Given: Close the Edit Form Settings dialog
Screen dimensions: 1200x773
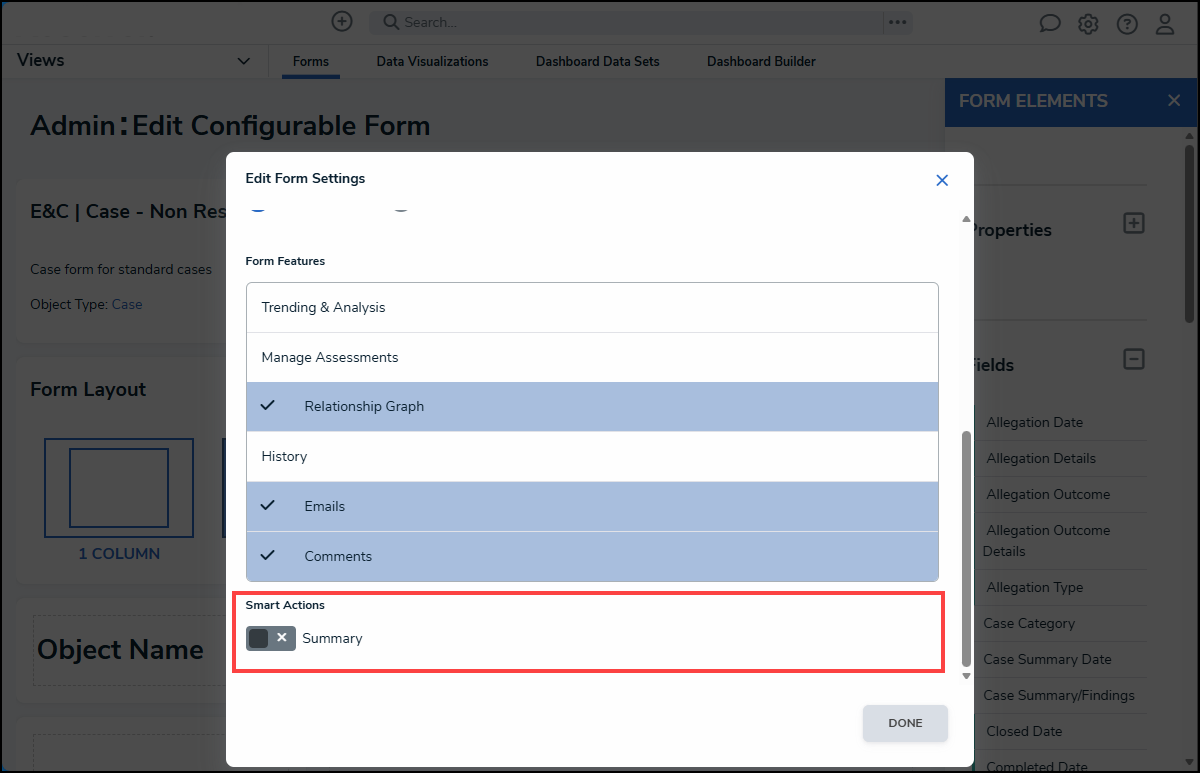Looking at the screenshot, I should [941, 180].
